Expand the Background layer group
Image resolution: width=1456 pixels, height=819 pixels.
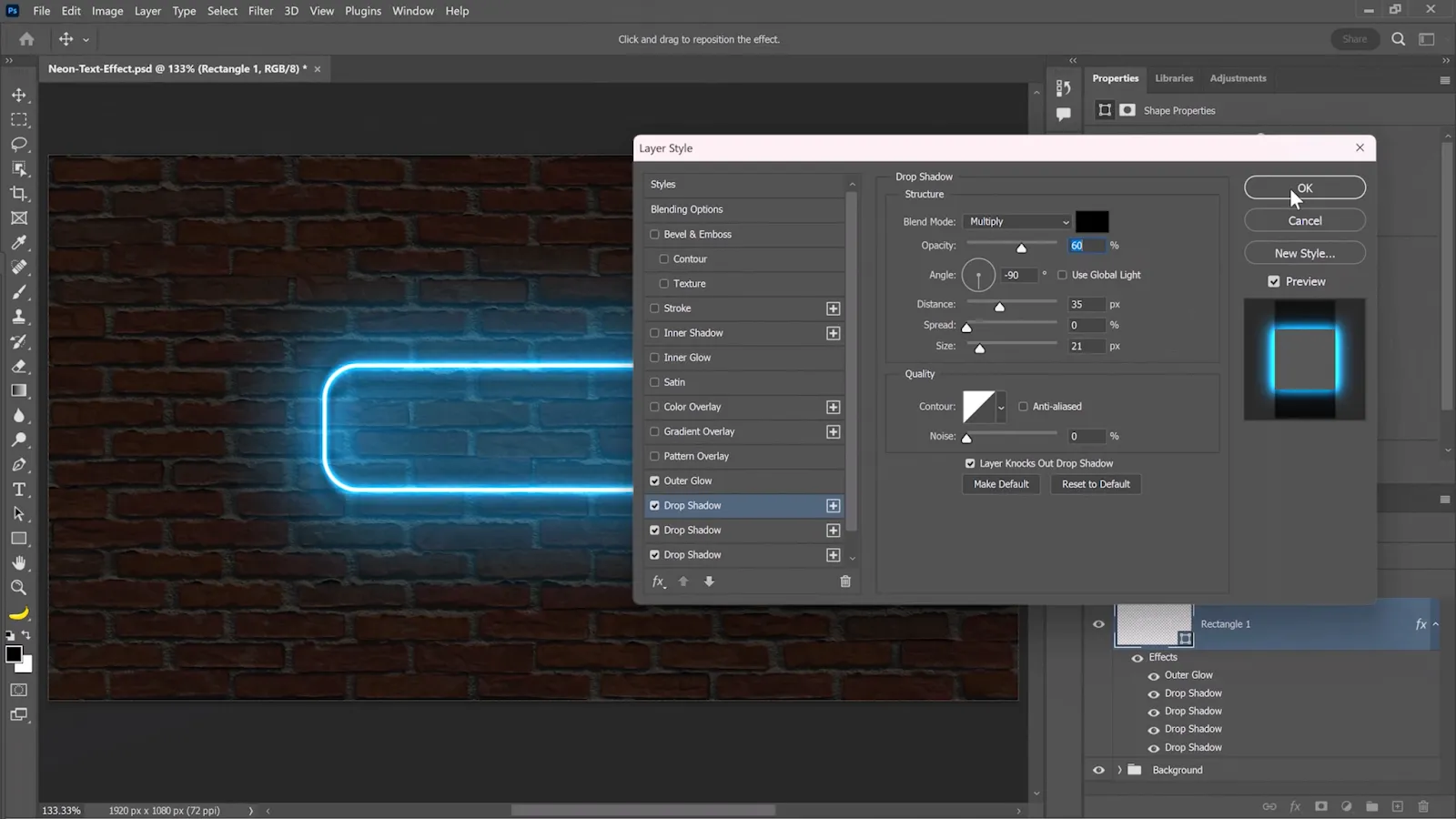(1119, 770)
